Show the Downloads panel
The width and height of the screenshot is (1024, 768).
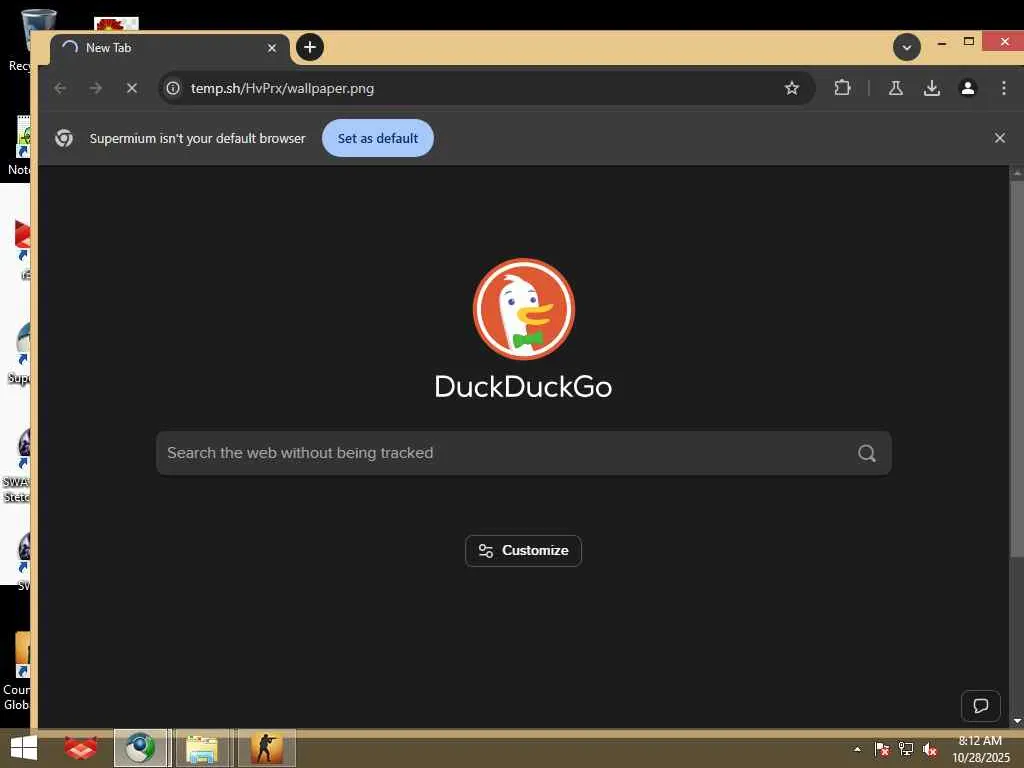coord(932,88)
